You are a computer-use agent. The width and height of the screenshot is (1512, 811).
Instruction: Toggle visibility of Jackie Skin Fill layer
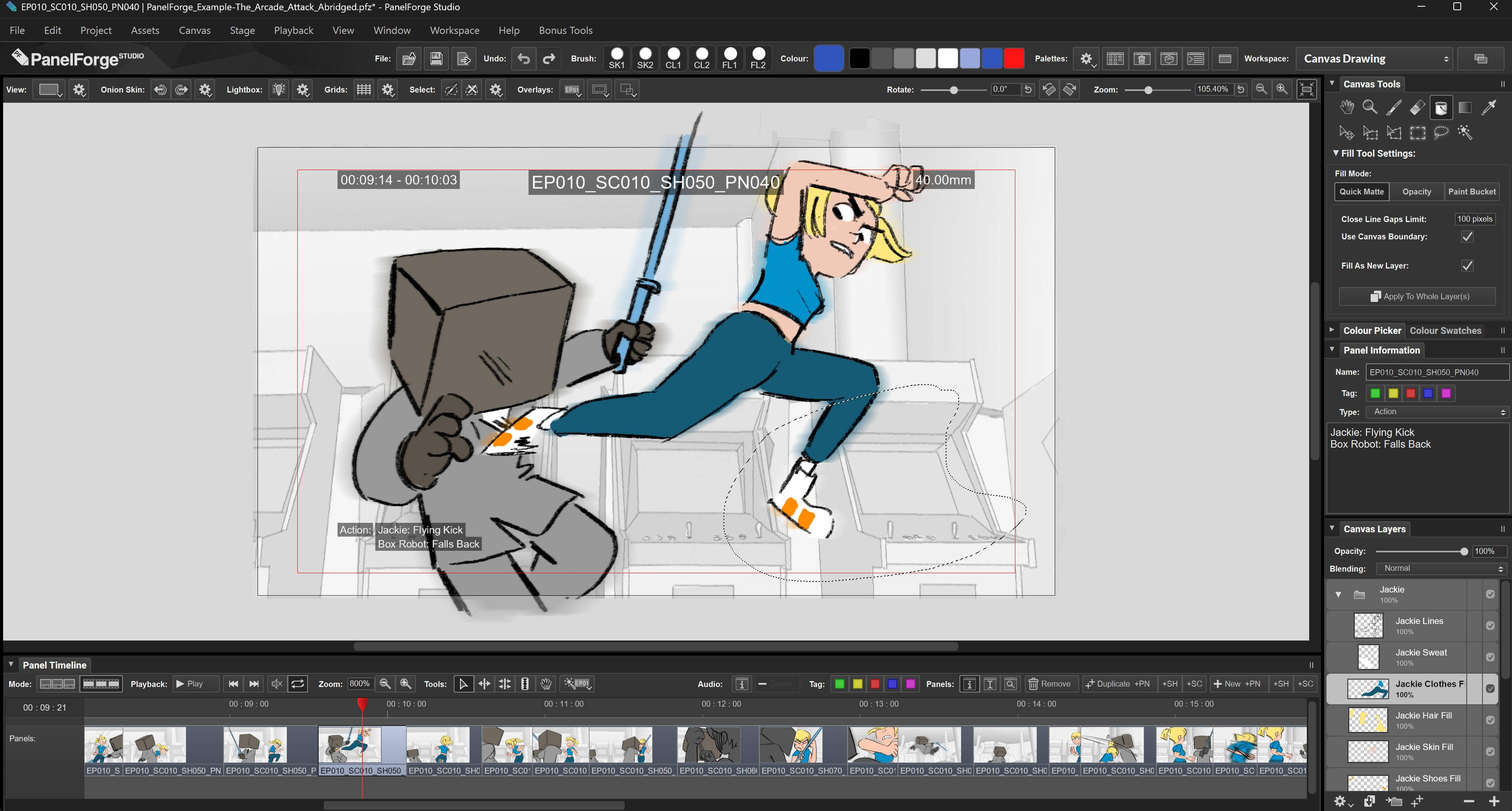1490,752
